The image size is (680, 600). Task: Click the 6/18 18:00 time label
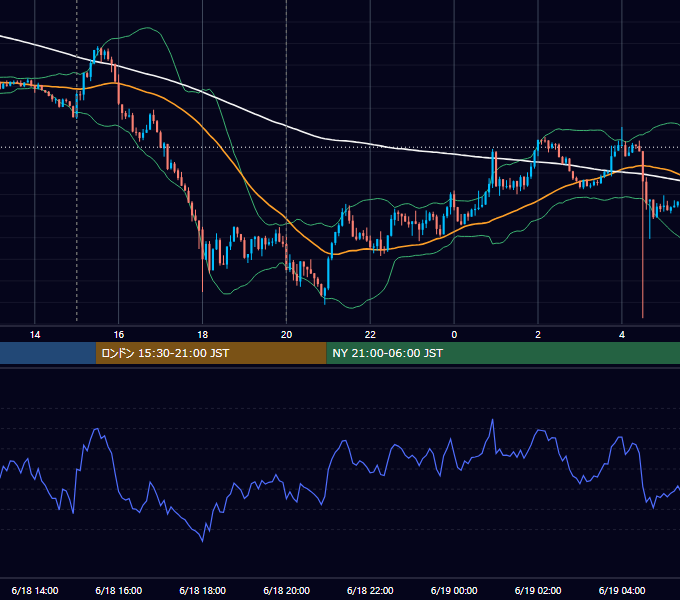203,590
